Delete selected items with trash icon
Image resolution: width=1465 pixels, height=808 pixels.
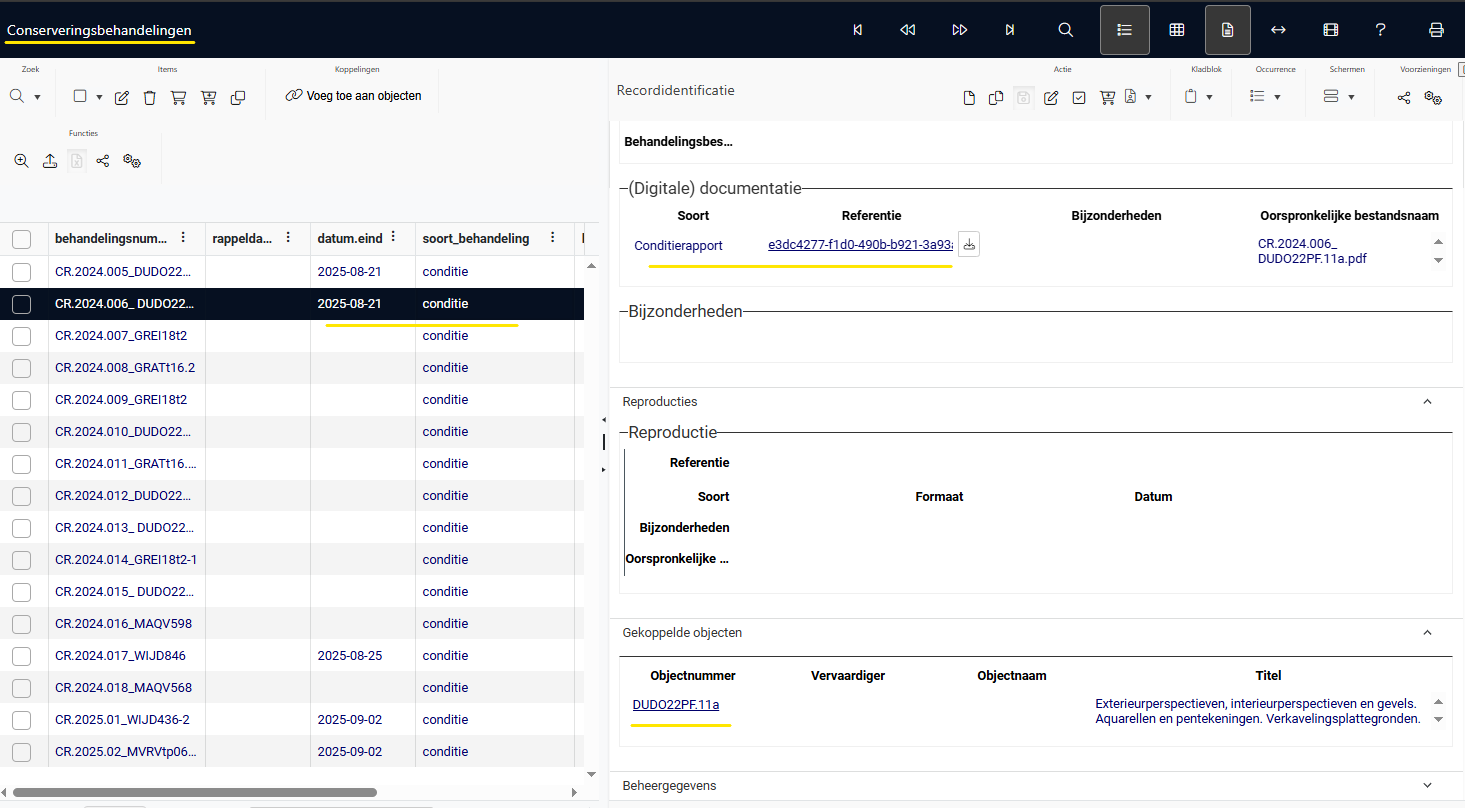click(x=150, y=97)
